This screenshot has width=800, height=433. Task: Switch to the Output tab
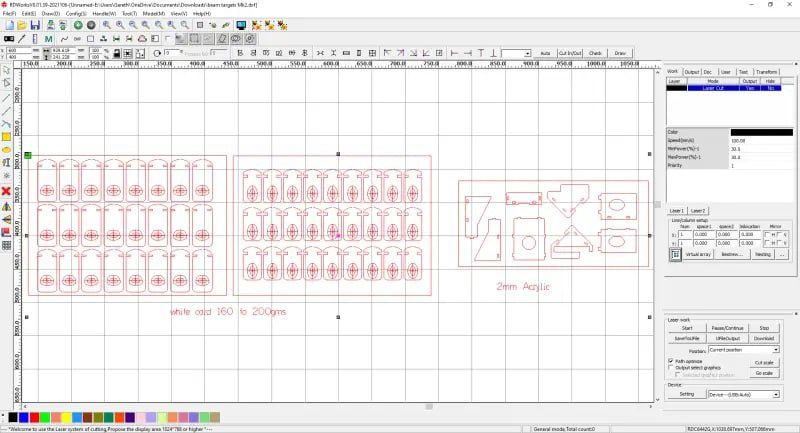point(691,72)
